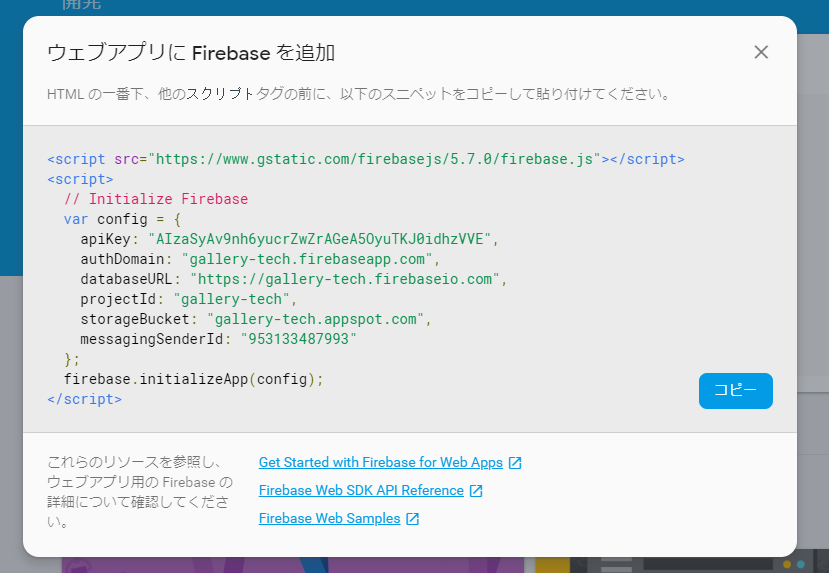Click the firebase.initializeApp(config) line

[194, 379]
